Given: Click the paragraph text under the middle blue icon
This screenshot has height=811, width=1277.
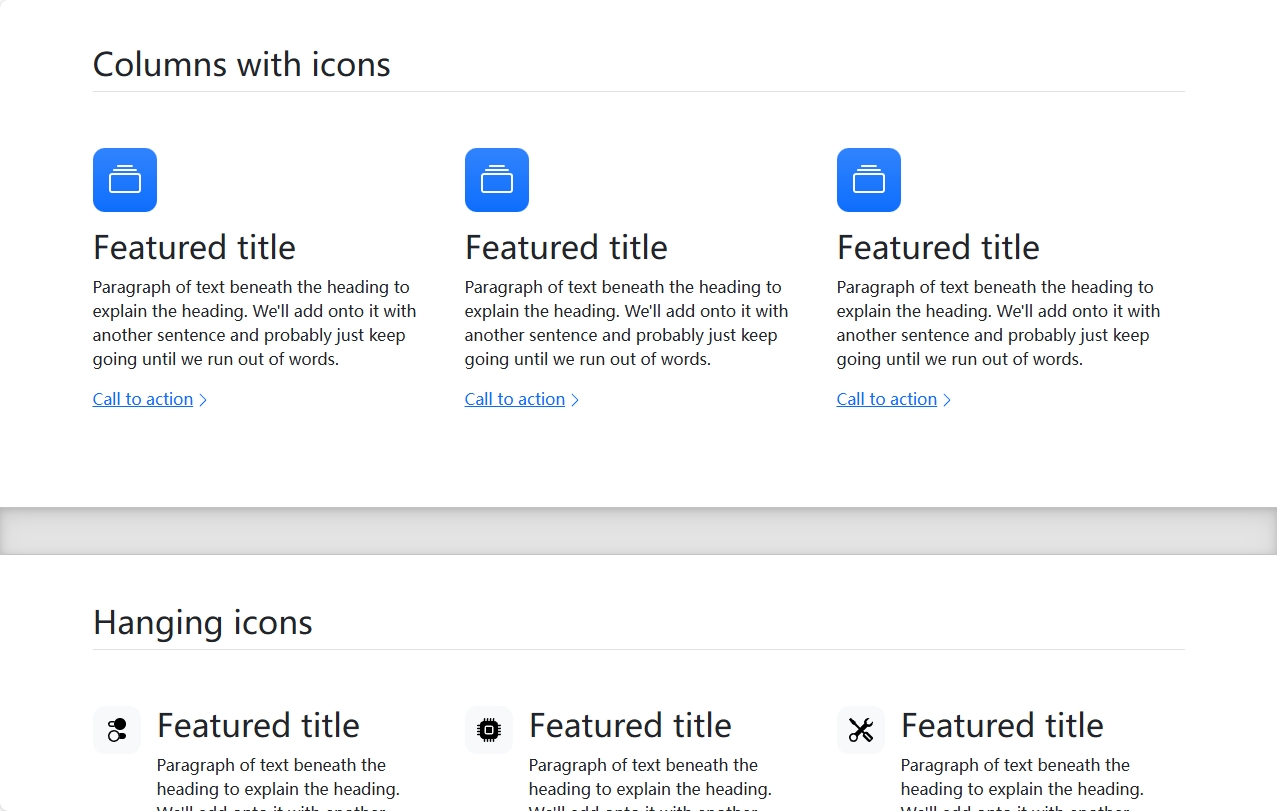Looking at the screenshot, I should click(x=627, y=323).
